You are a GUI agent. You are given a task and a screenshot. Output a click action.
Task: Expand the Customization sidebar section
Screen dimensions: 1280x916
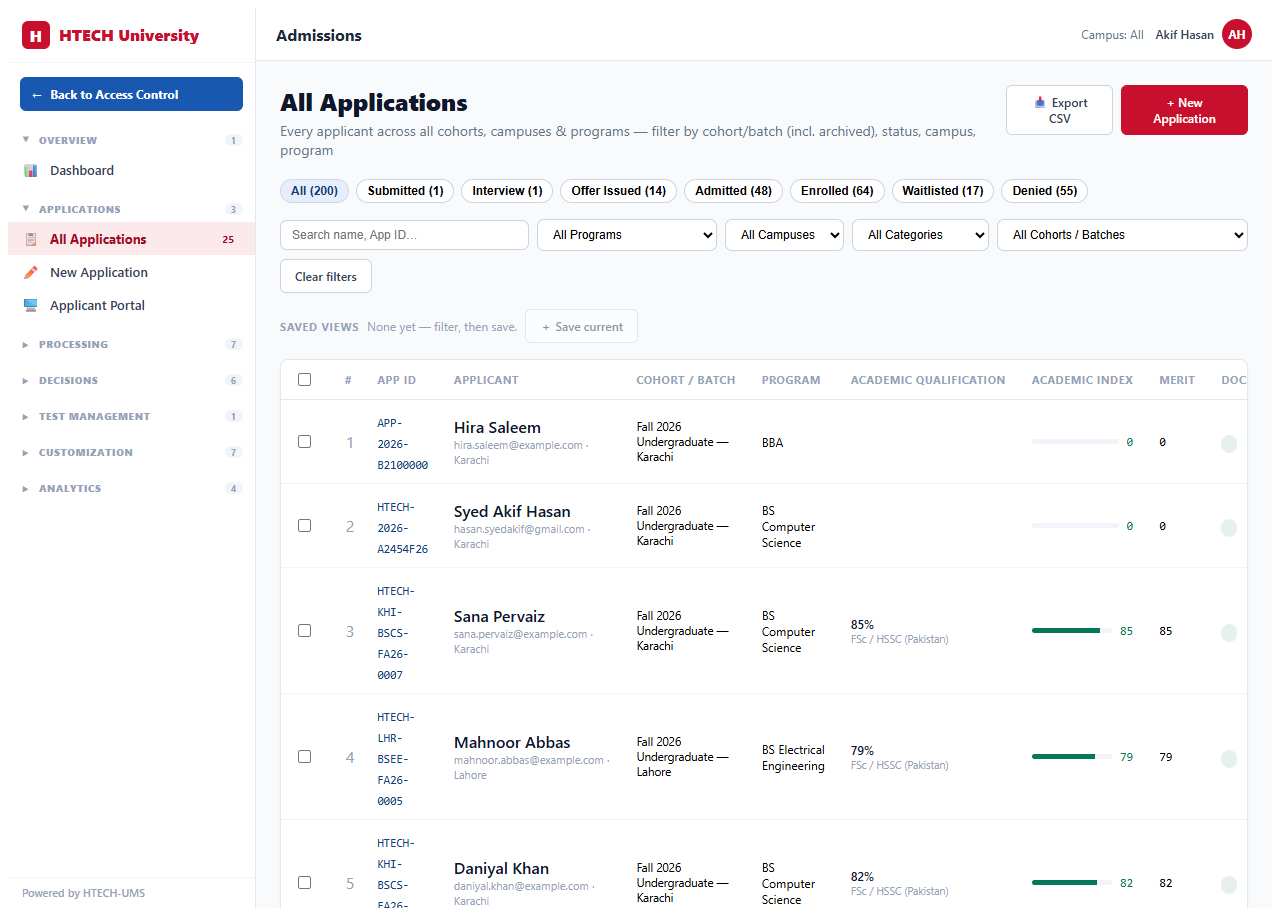click(131, 452)
